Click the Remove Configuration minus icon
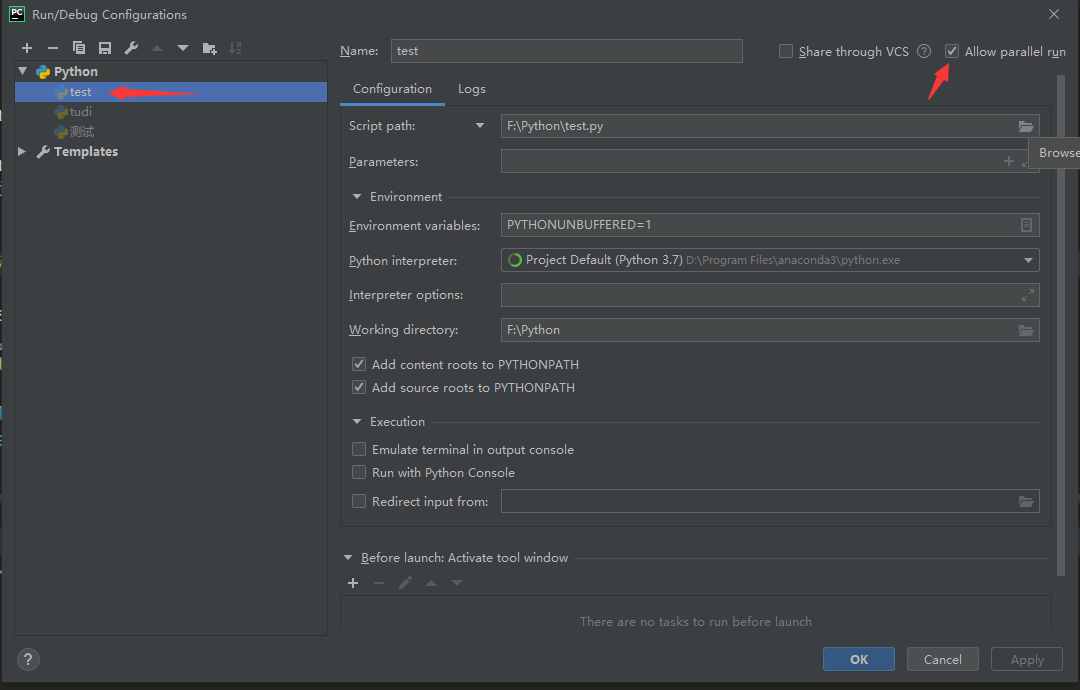Viewport: 1080px width, 690px height. (x=53, y=48)
